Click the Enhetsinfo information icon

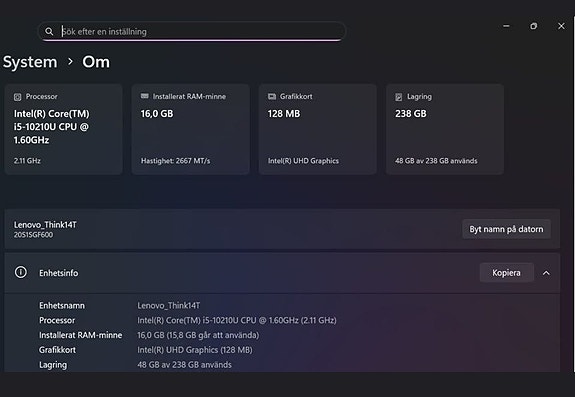[x=21, y=272]
